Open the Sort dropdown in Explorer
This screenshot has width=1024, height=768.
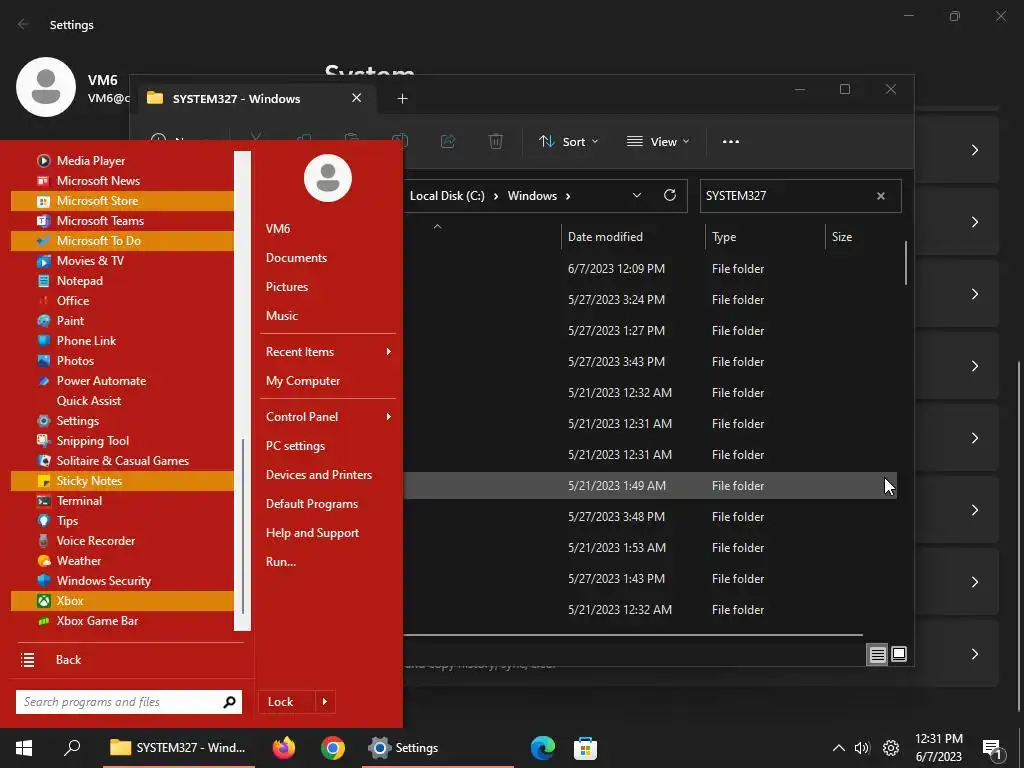click(x=568, y=142)
